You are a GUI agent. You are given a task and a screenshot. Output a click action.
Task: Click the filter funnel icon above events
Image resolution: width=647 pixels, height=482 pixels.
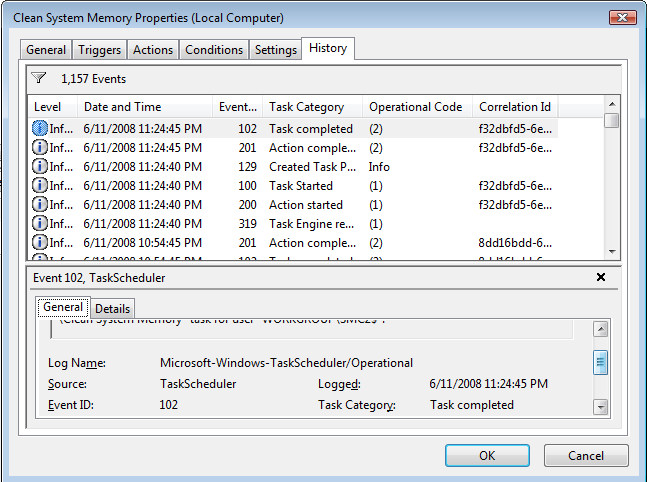(x=39, y=78)
